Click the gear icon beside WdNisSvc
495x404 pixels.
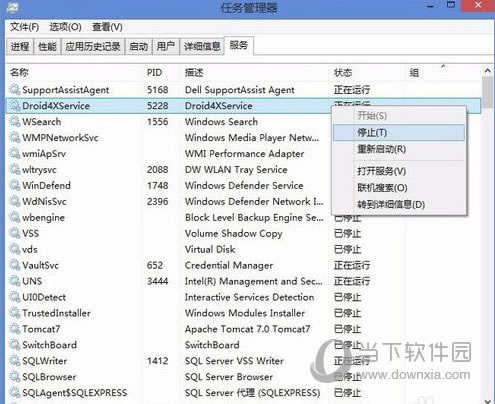coord(14,201)
